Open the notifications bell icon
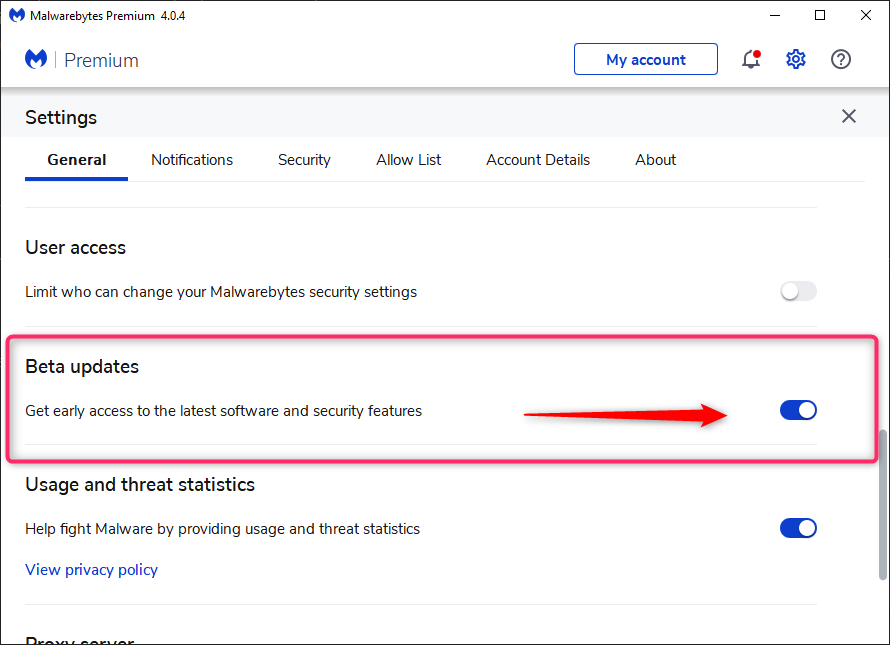 [751, 59]
